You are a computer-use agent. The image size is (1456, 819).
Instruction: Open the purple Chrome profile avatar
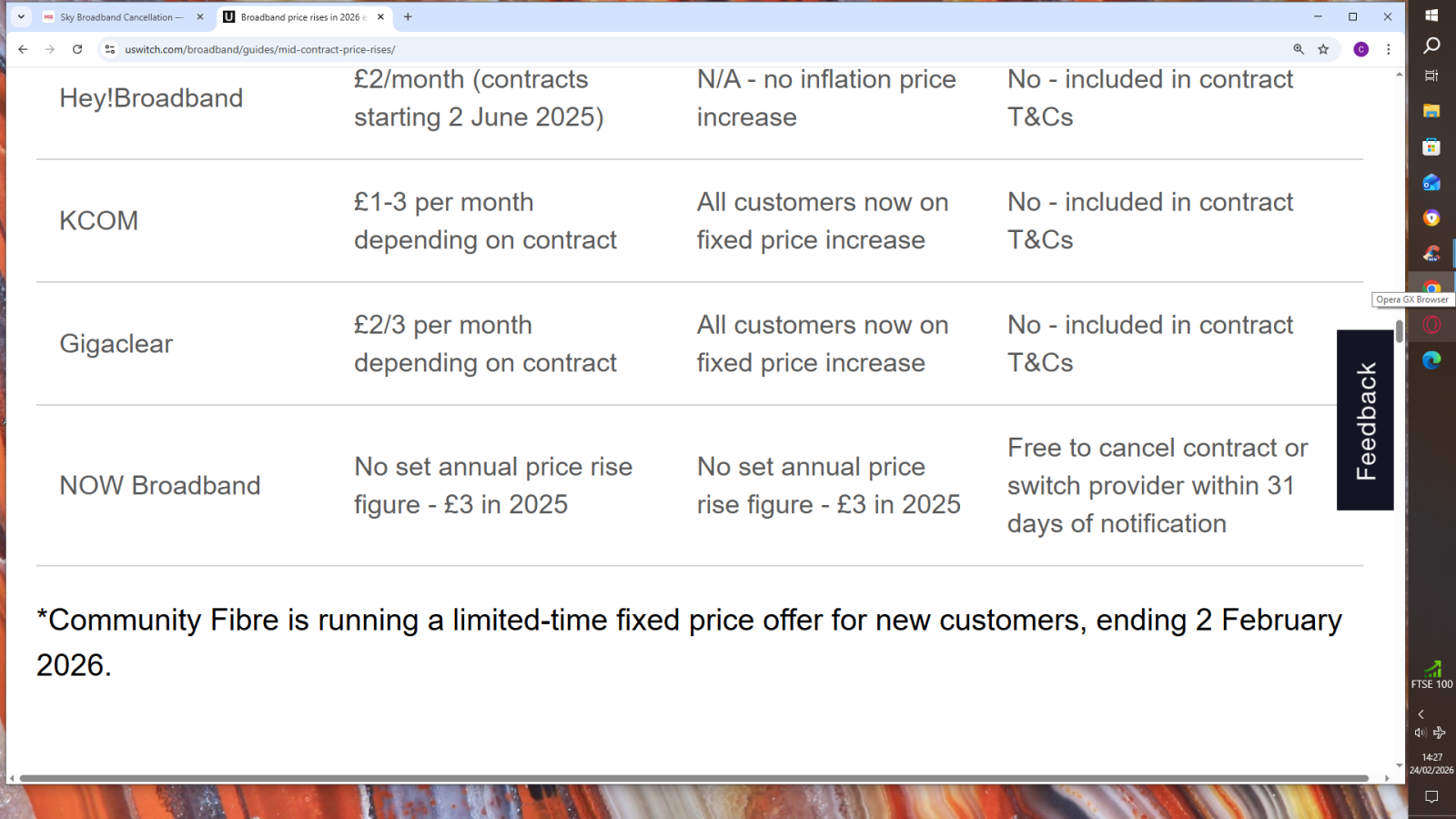tap(1361, 49)
